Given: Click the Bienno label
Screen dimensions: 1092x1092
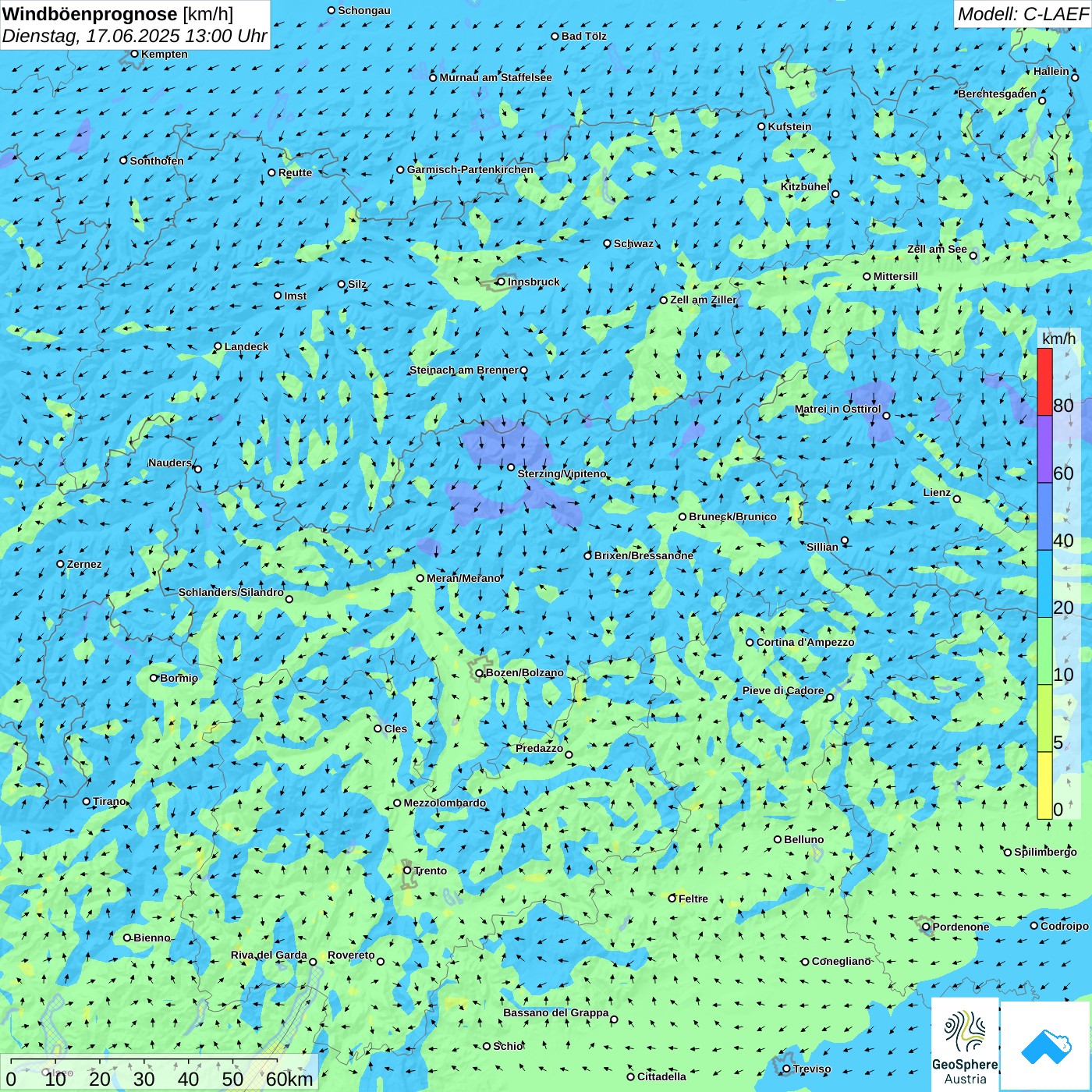Looking at the screenshot, I should click(151, 938).
